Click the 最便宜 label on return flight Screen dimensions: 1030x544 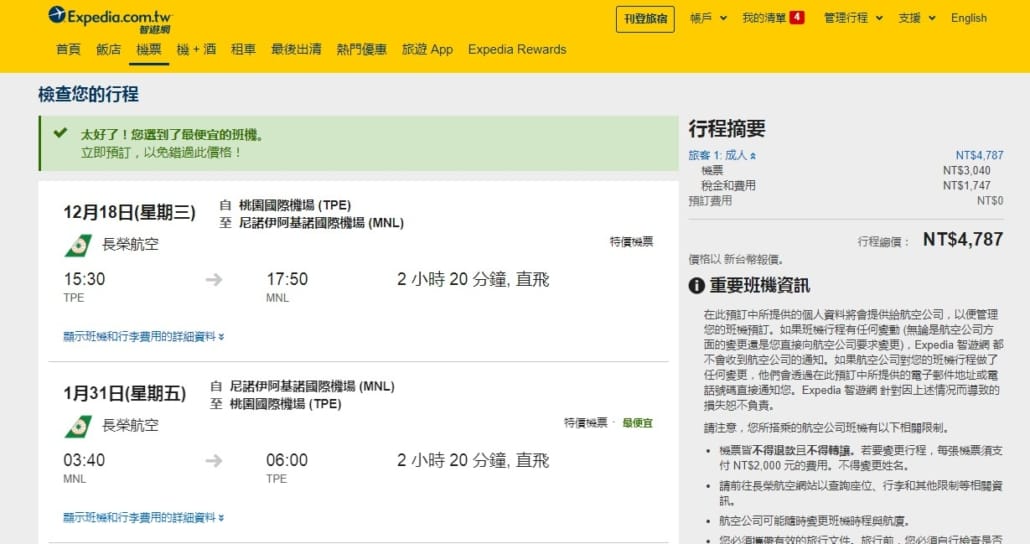click(x=637, y=423)
